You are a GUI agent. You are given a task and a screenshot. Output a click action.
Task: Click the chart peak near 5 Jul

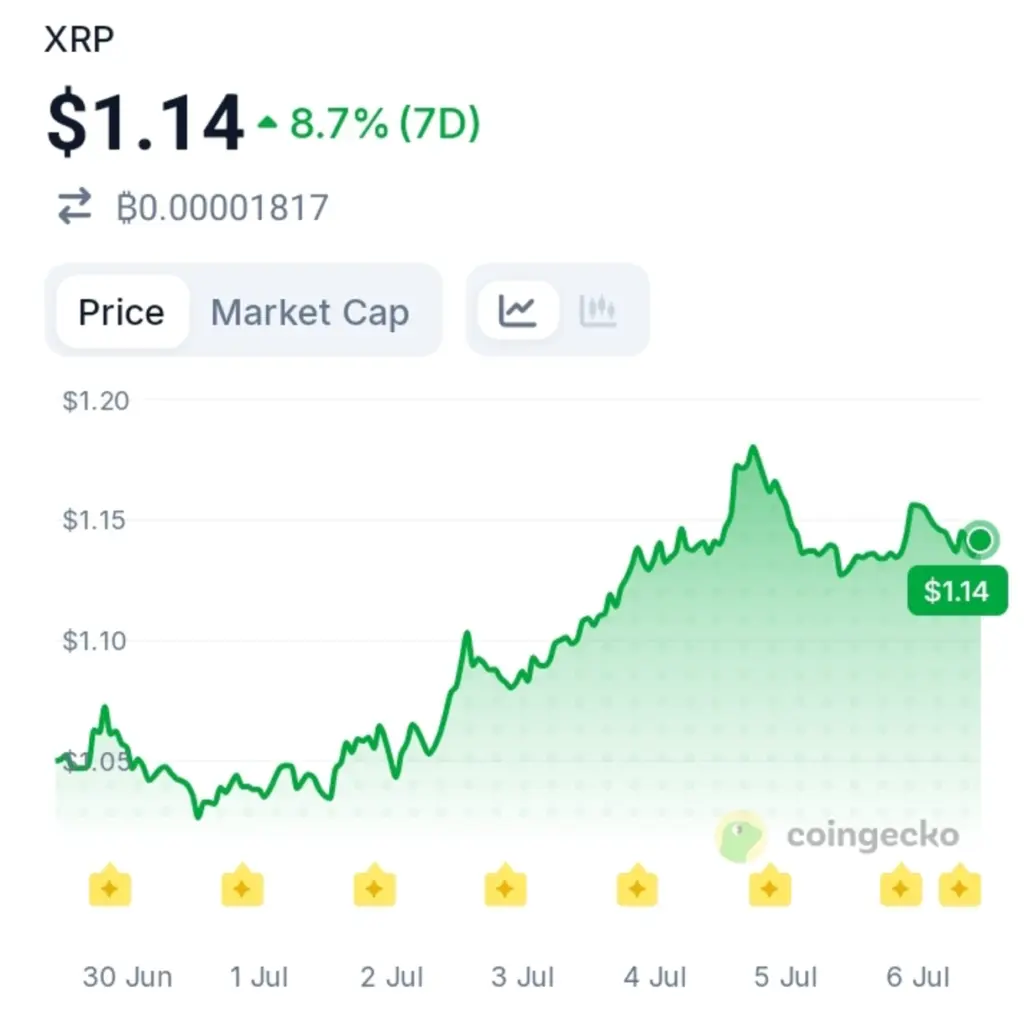[753, 449]
